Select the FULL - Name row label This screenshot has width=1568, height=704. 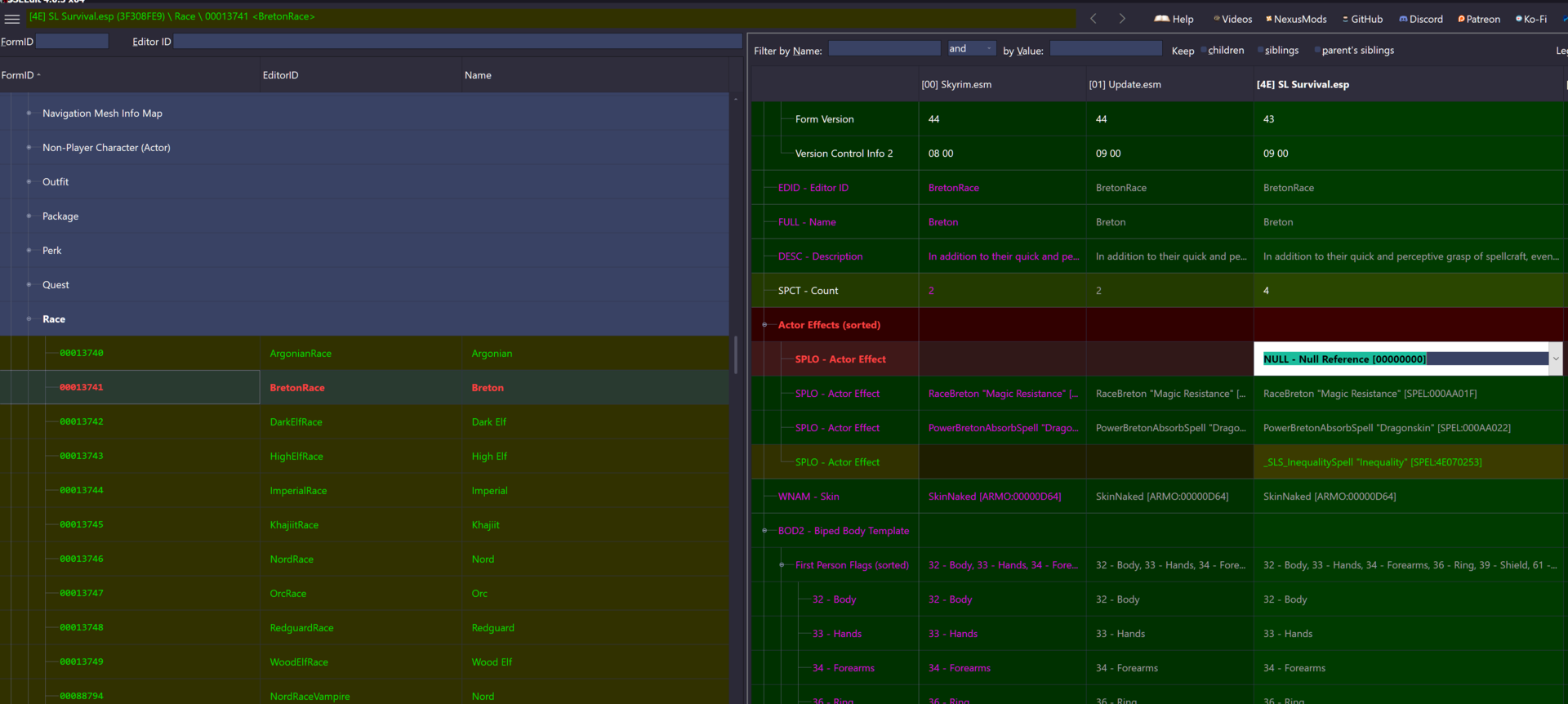click(x=807, y=222)
